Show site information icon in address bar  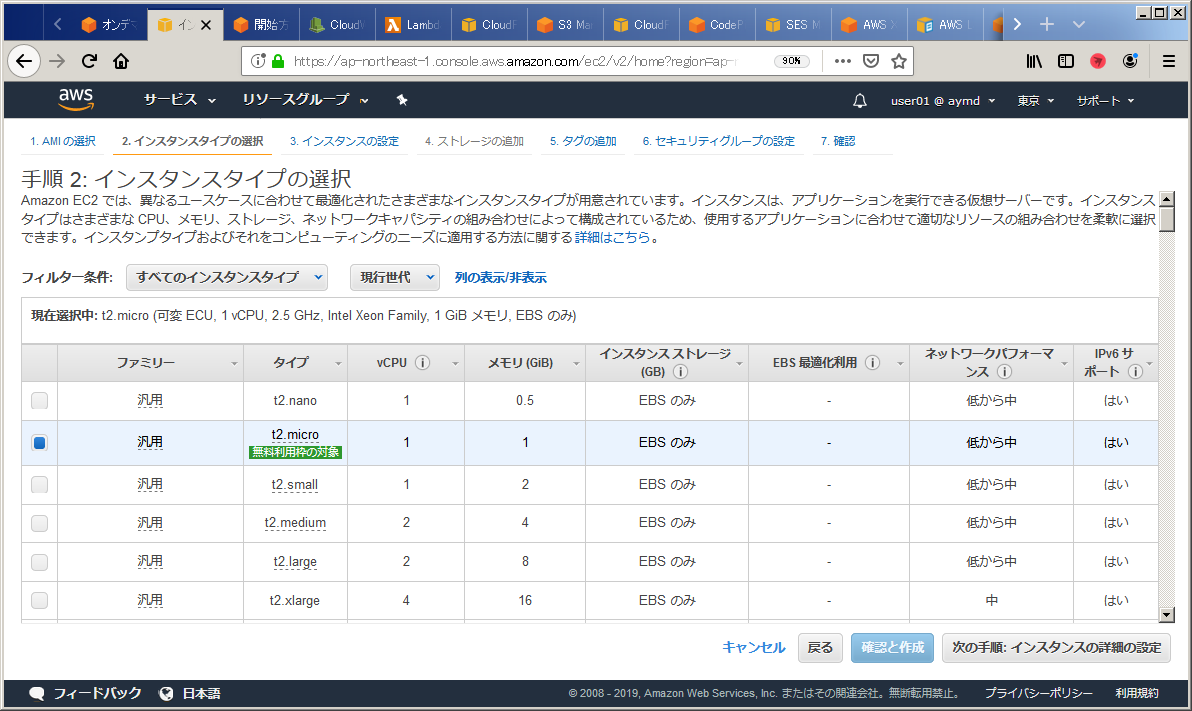pyautogui.click(x=258, y=61)
